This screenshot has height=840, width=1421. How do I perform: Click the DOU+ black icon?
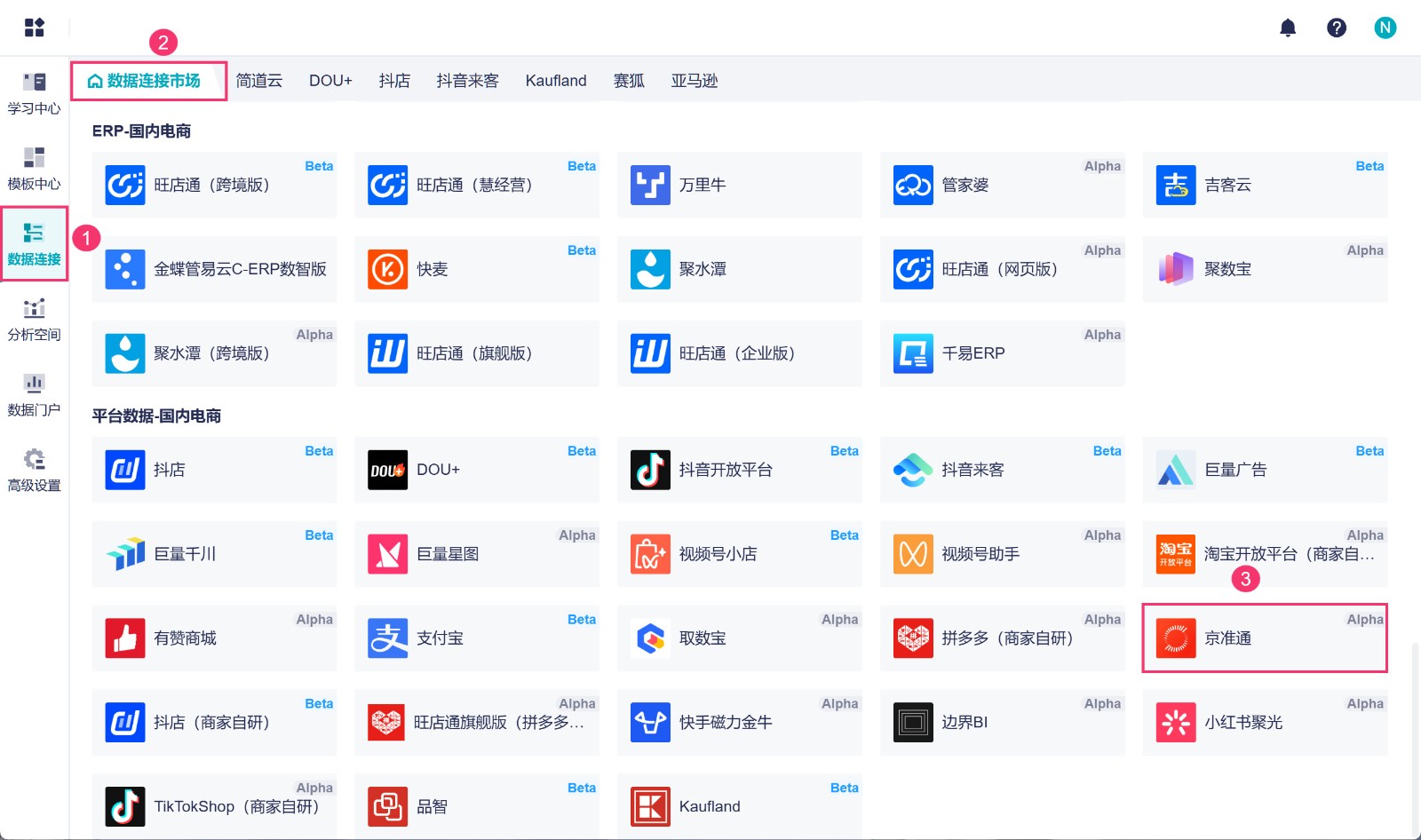pyautogui.click(x=387, y=470)
